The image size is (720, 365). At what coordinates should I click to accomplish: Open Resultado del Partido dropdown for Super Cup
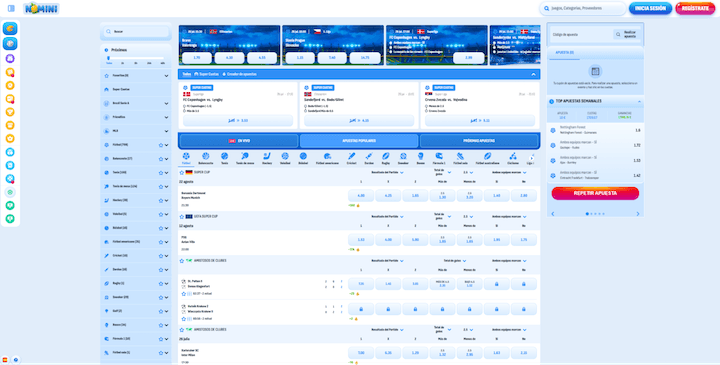click(x=388, y=173)
